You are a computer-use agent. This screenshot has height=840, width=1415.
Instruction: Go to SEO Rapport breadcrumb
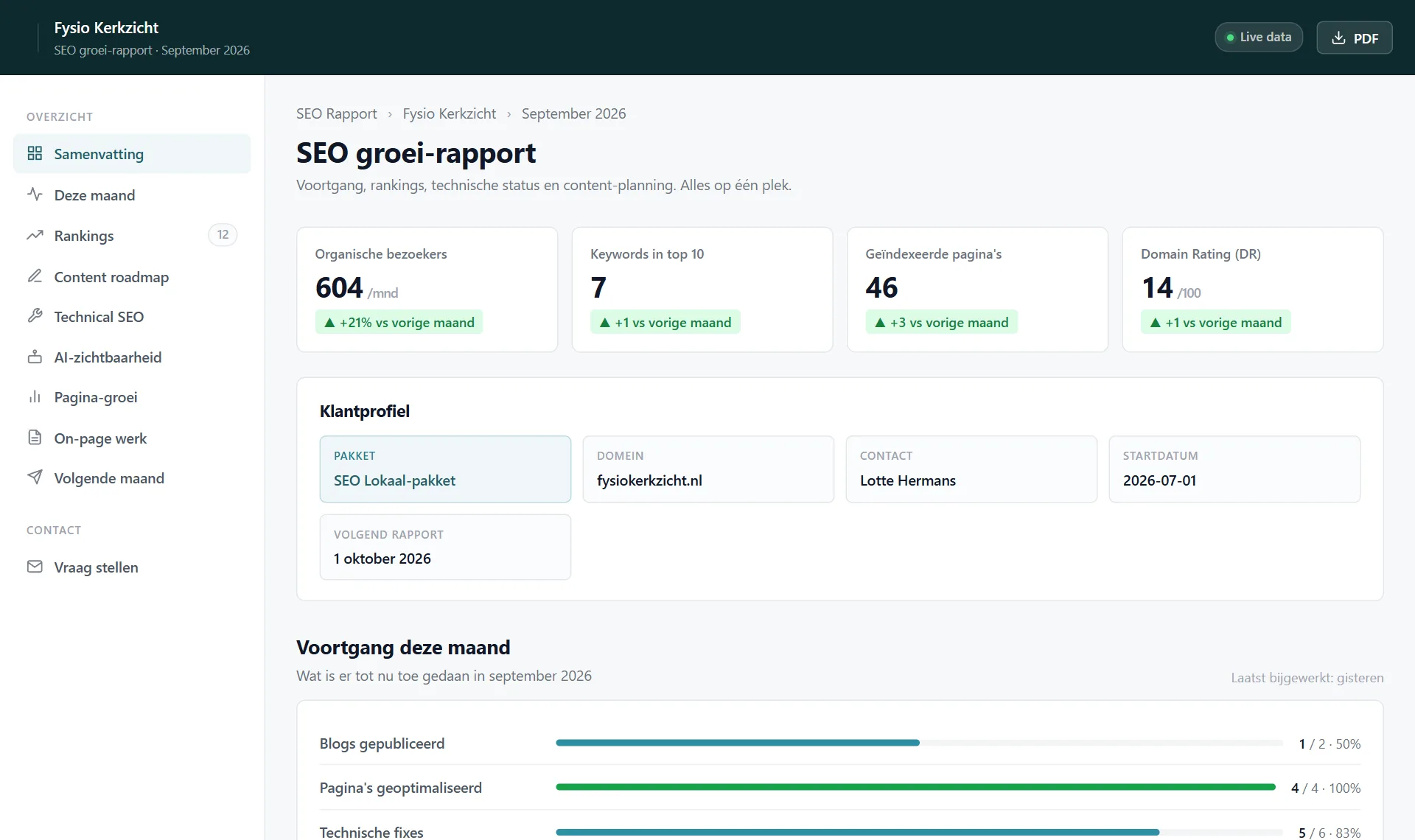coord(336,113)
